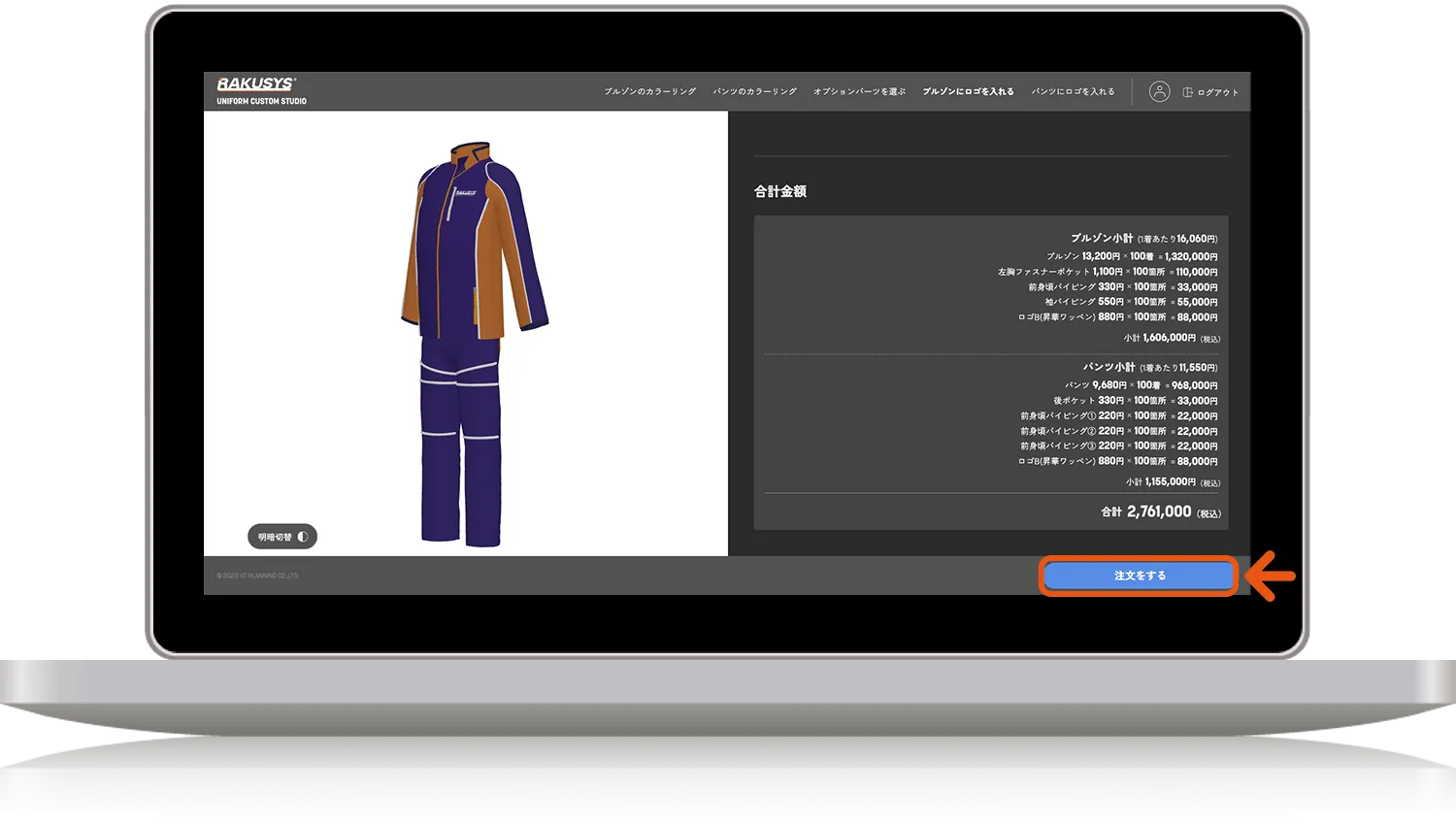Image resolution: width=1456 pixels, height=825 pixels.
Task: Open the user account profile icon
Action: coord(1159,92)
